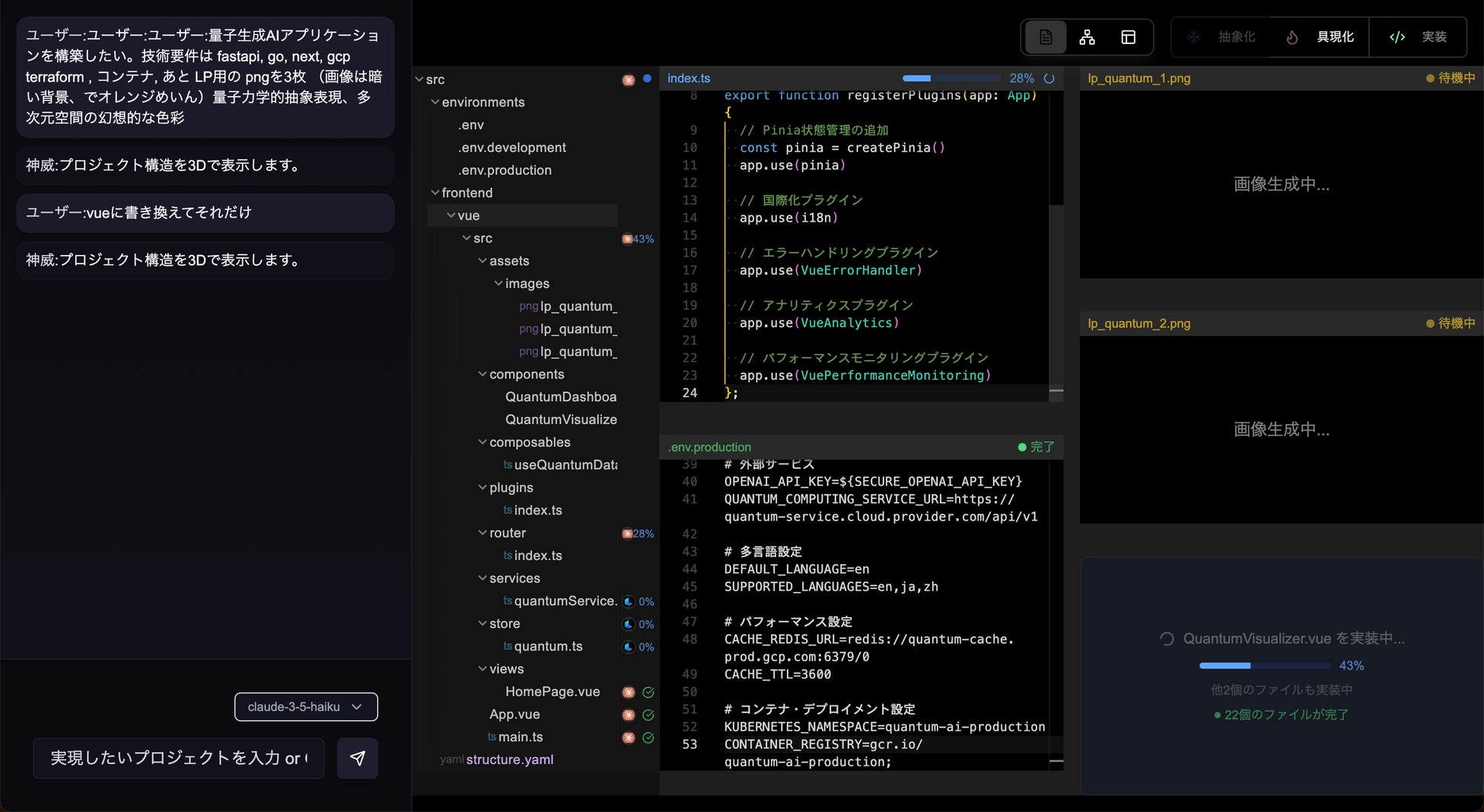Click the green checkmark beside HomePage.vue
Image resolution: width=1484 pixels, height=812 pixels.
tap(648, 693)
